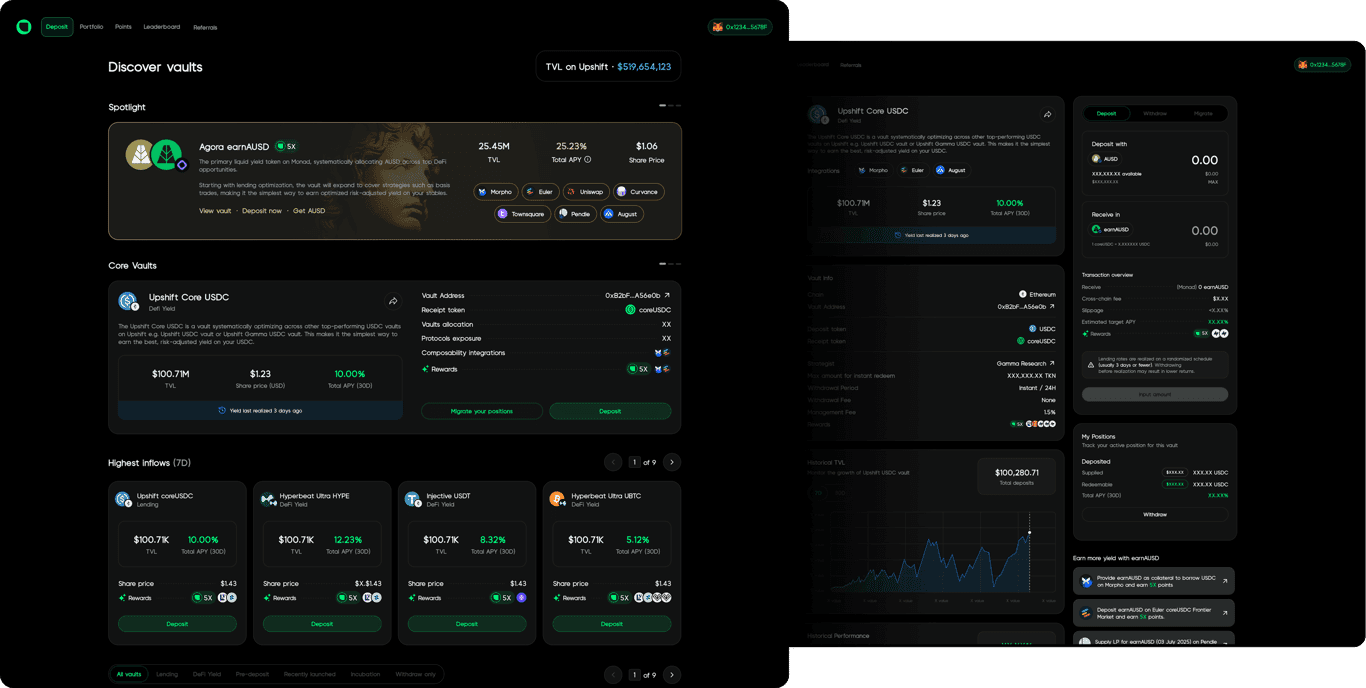The width and height of the screenshot is (1366, 688).
Task: Open Vault Address external link arrow
Action: point(667,296)
